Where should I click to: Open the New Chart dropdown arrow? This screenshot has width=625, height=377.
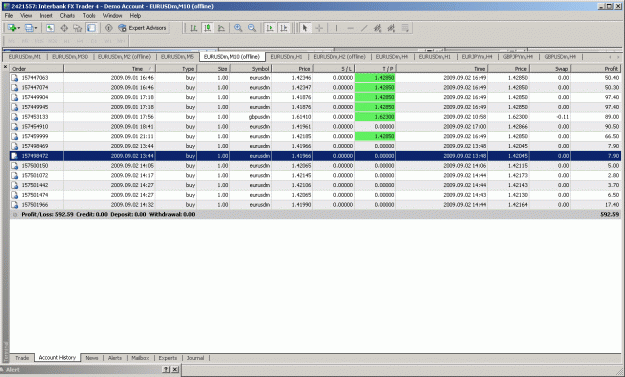coord(18,28)
